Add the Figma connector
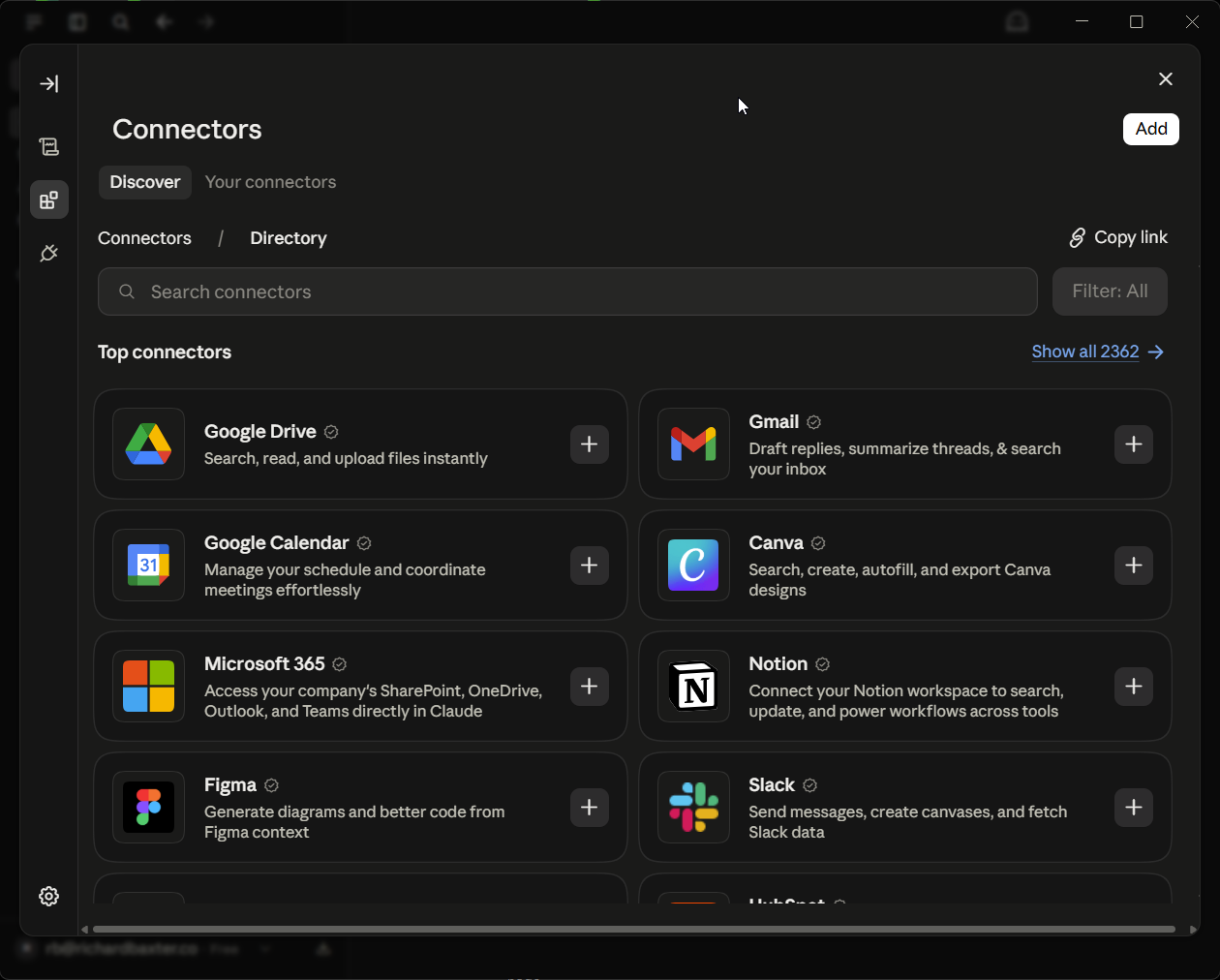 [x=590, y=808]
